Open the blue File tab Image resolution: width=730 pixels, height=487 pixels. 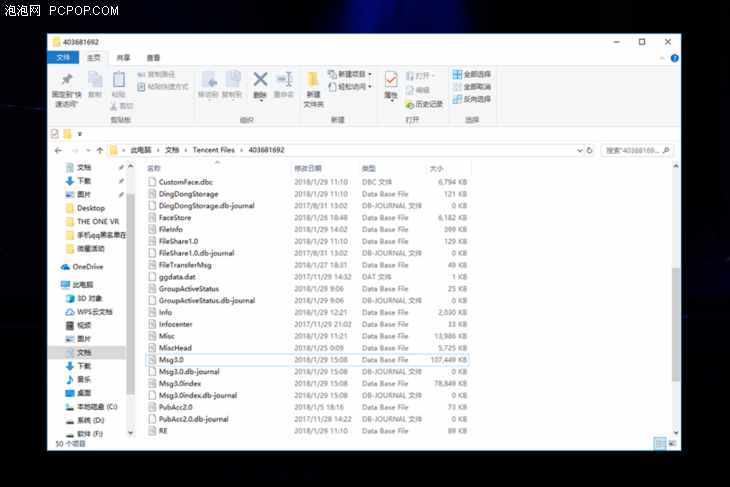pos(63,58)
